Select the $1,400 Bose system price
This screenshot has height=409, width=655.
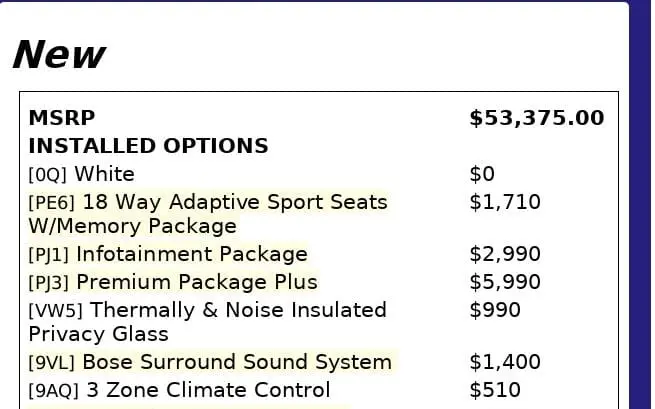click(505, 362)
